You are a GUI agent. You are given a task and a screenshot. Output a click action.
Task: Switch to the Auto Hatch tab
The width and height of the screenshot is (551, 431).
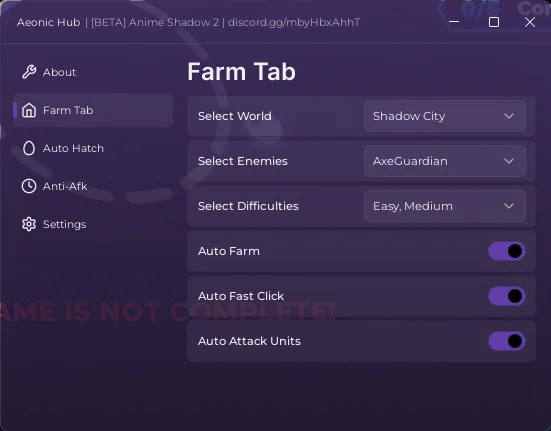click(x=73, y=148)
